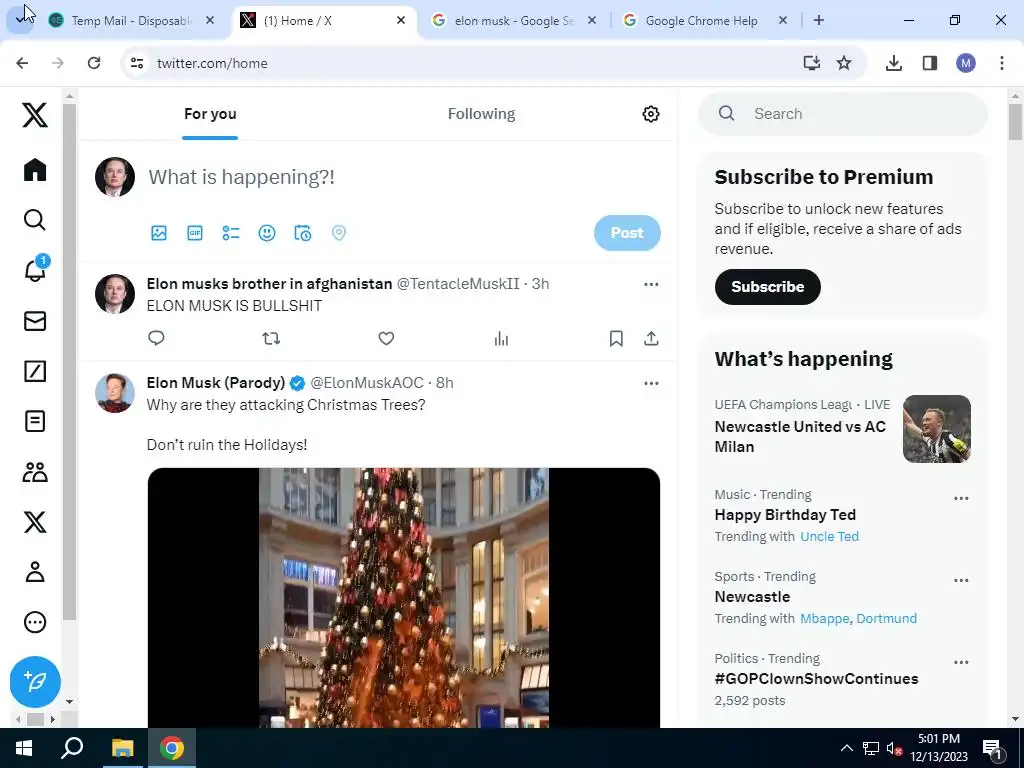This screenshot has width=1024, height=768.
Task: Open Chrome three-dot menu
Action: 1001,63
